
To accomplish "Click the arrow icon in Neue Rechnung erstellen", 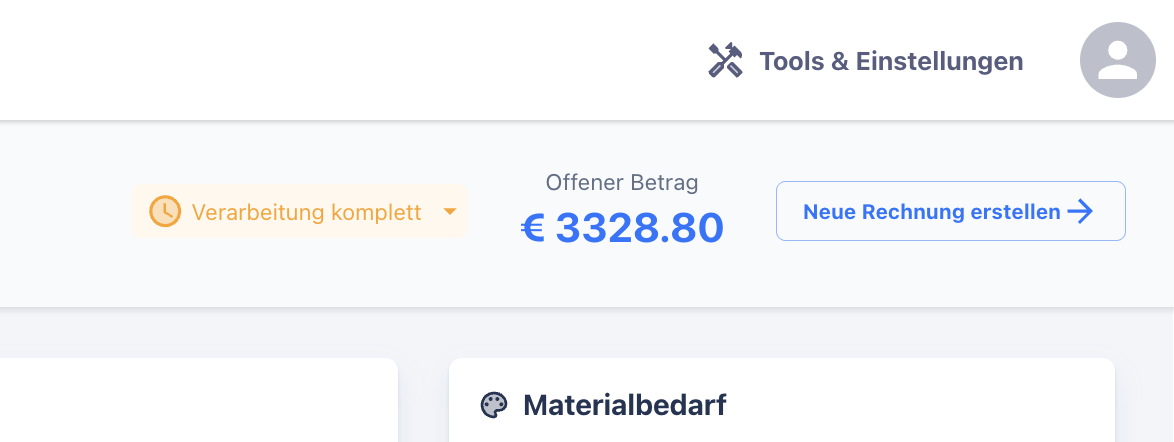I will pyautogui.click(x=1080, y=211).
